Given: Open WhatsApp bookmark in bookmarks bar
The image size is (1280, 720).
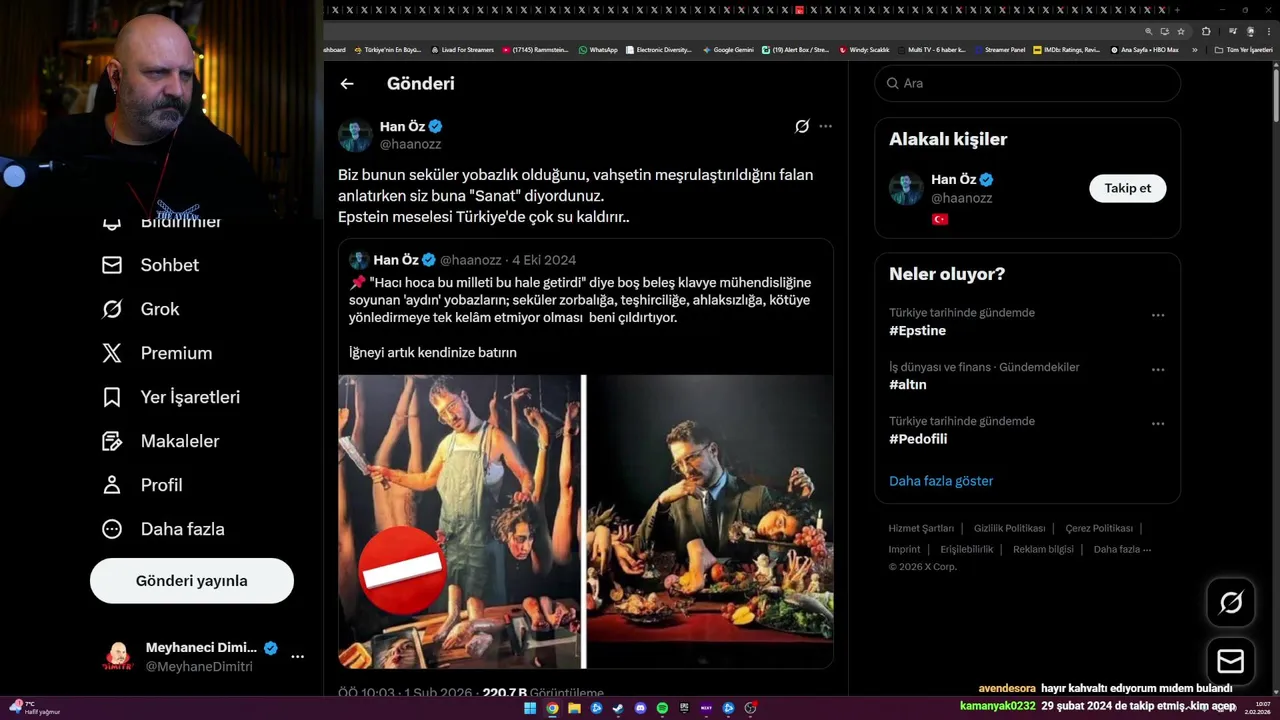Looking at the screenshot, I should click(598, 50).
